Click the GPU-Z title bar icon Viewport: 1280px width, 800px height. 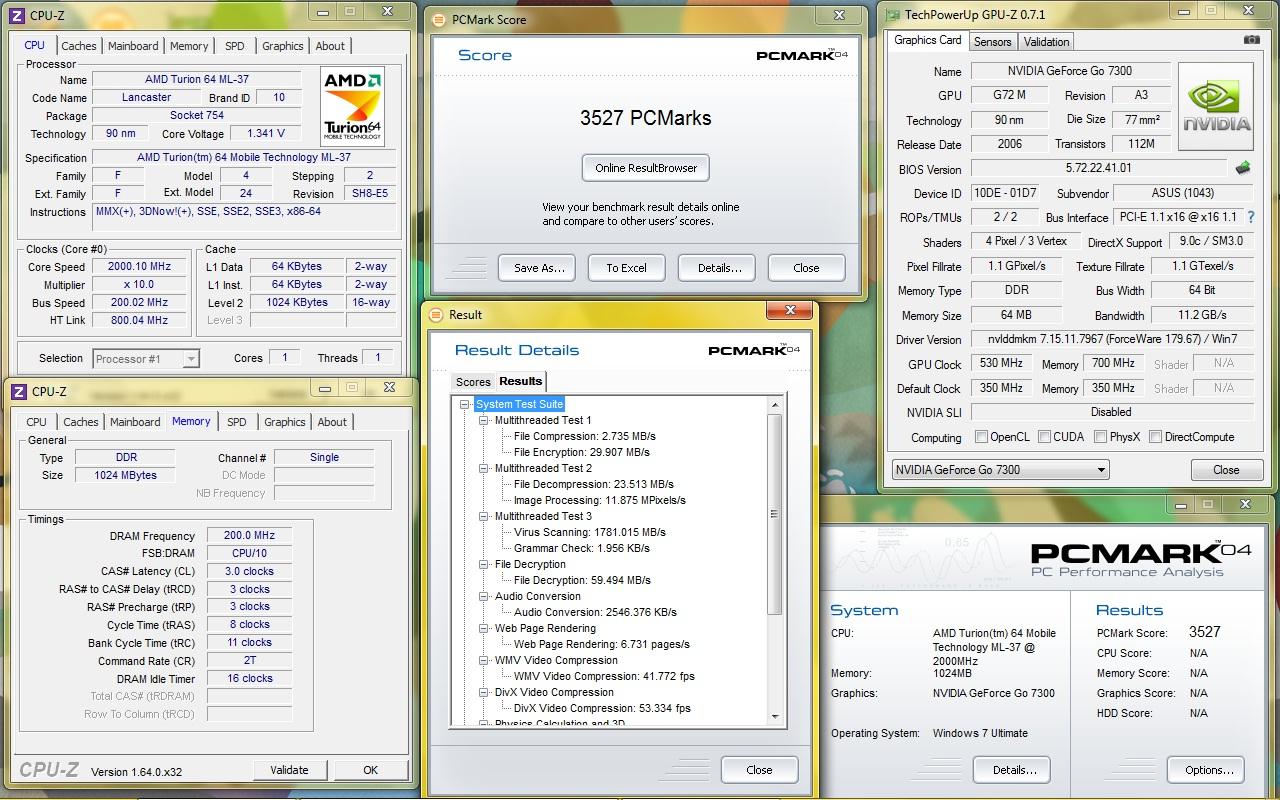[x=891, y=14]
